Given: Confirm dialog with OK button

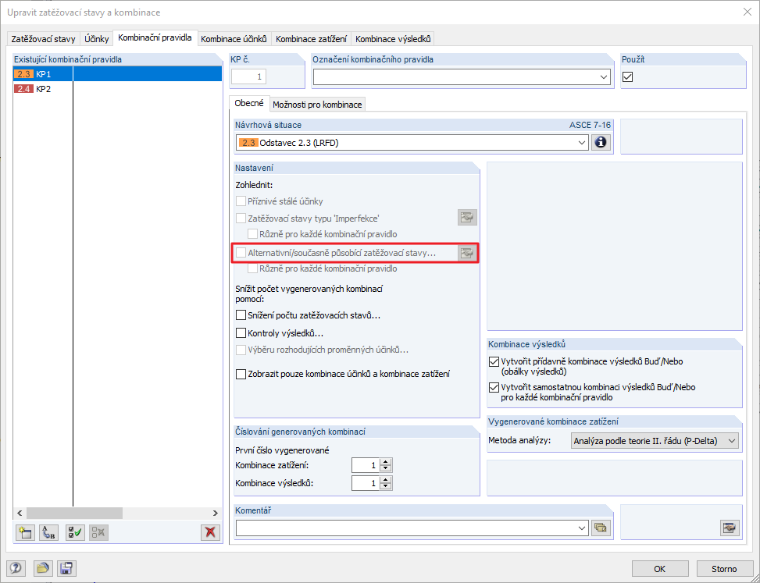Looking at the screenshot, I should click(660, 568).
